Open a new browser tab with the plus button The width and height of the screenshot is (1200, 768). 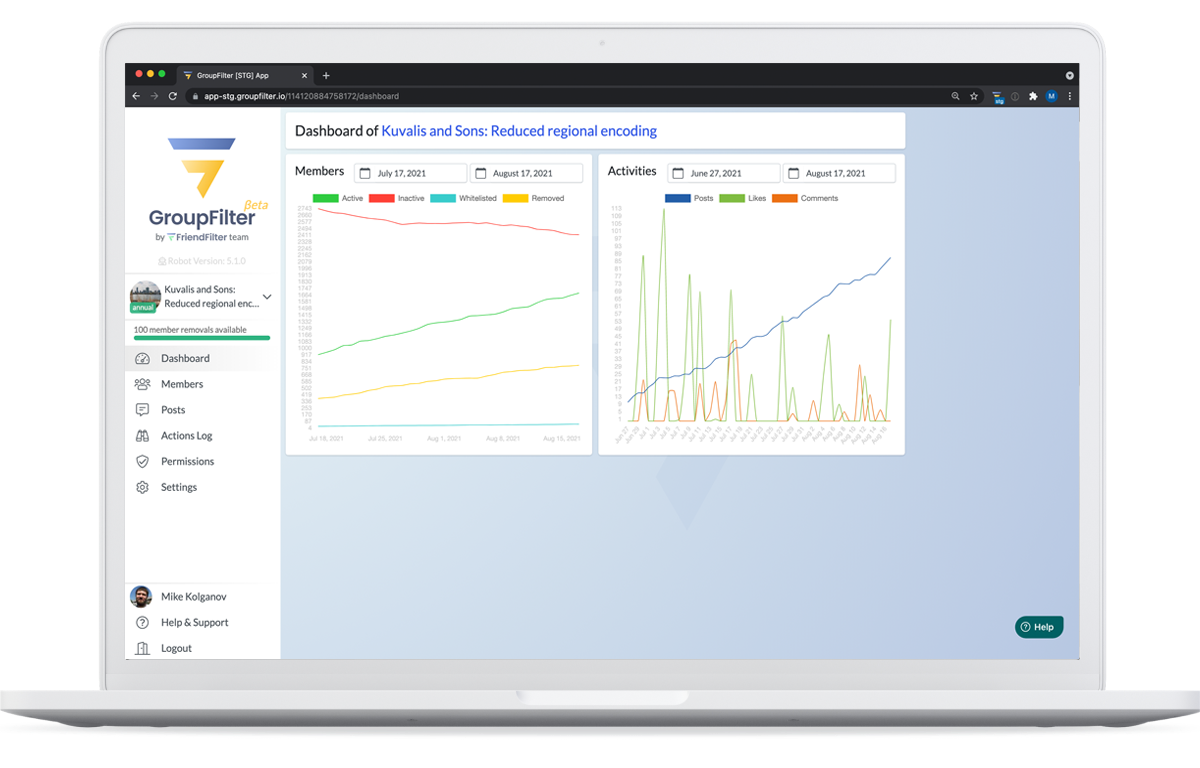point(326,75)
